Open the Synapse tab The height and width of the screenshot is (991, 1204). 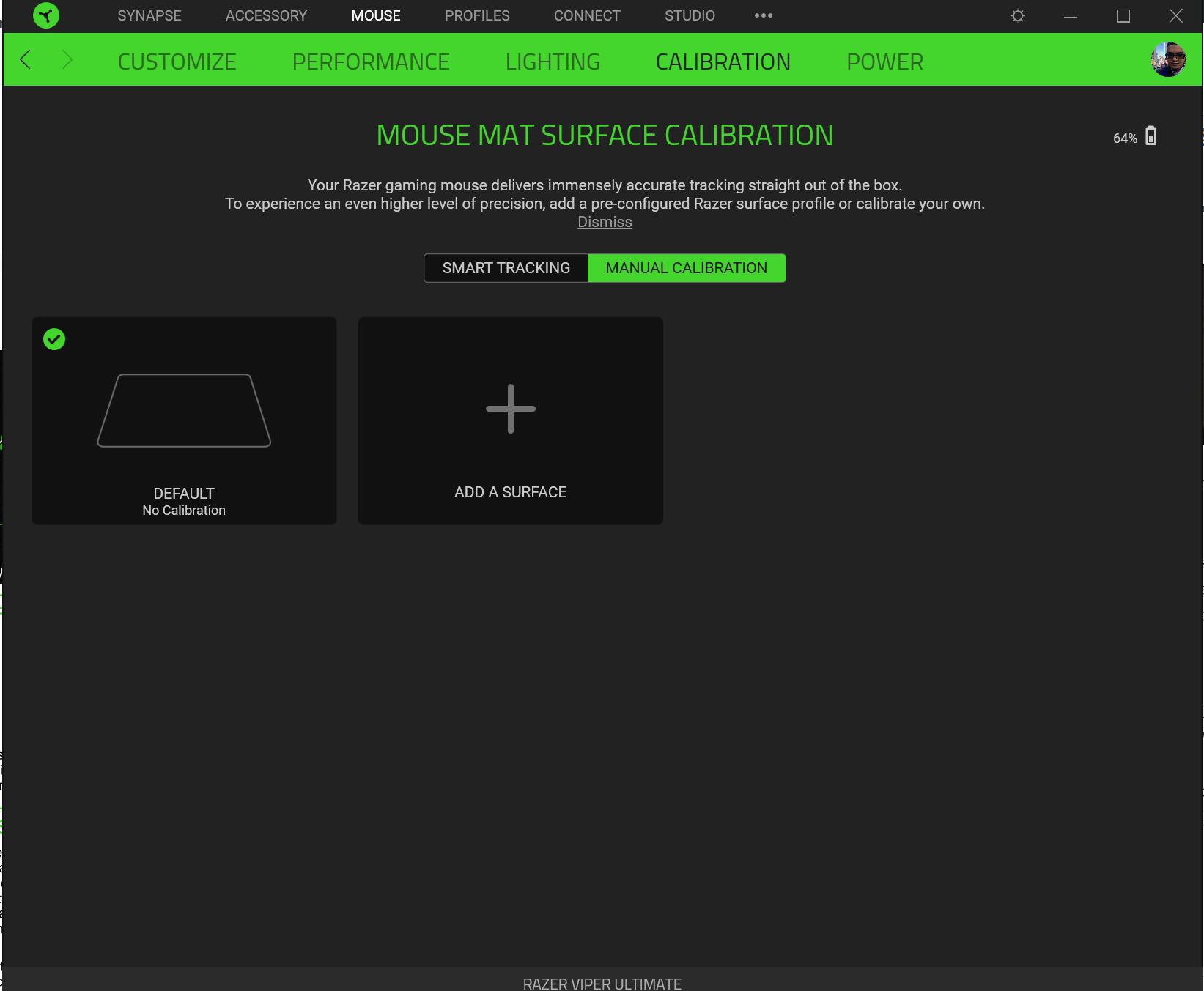149,15
